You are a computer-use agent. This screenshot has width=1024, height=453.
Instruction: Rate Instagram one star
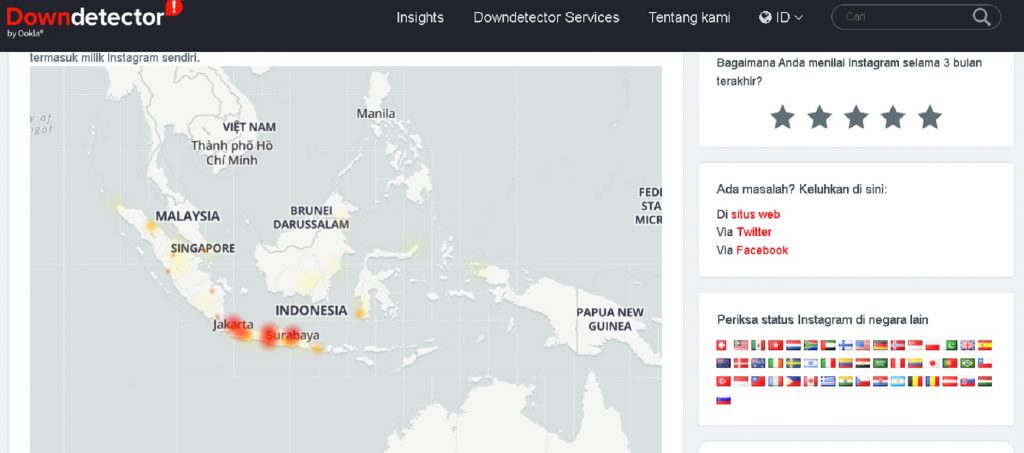(782, 117)
